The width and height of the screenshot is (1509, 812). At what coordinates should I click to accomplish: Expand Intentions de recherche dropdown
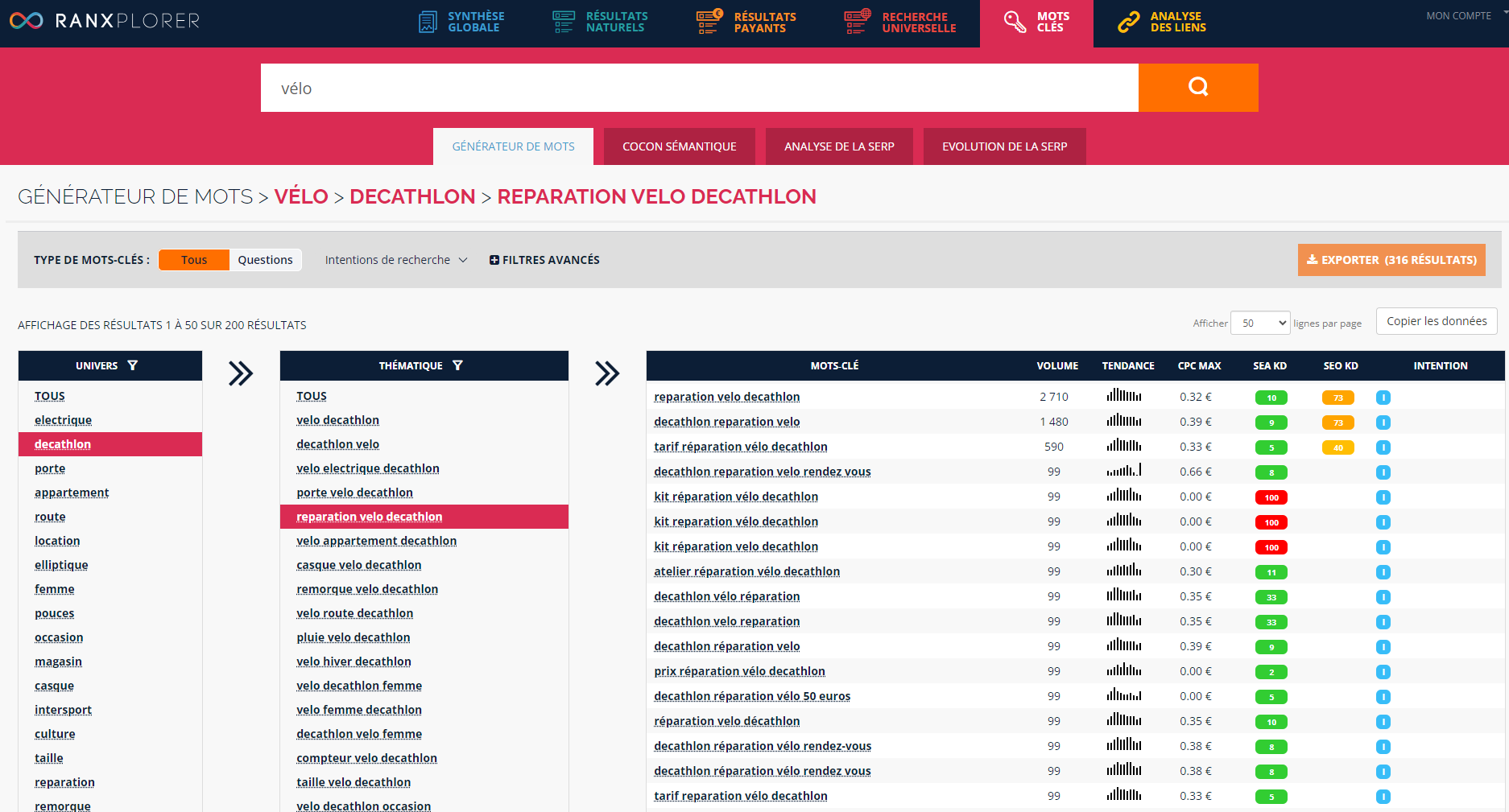pyautogui.click(x=396, y=260)
